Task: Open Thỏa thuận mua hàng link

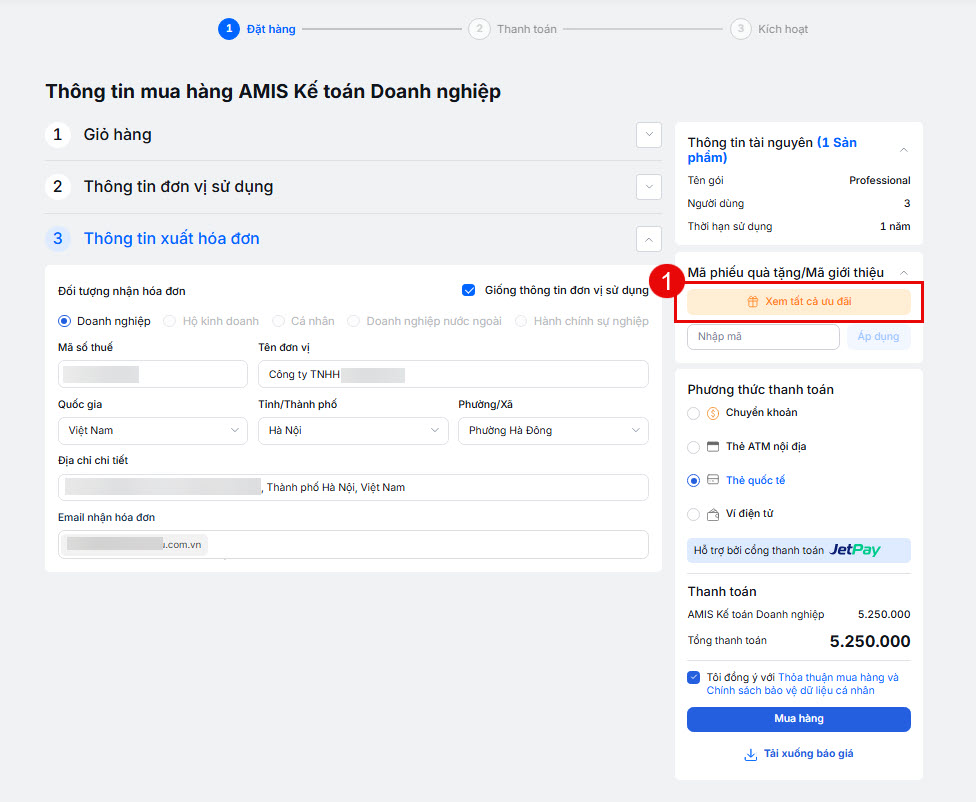Action: pyautogui.click(x=838, y=677)
